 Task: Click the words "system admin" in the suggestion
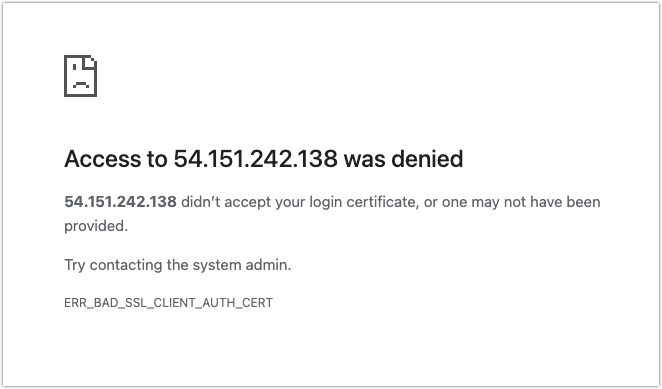(x=241, y=265)
